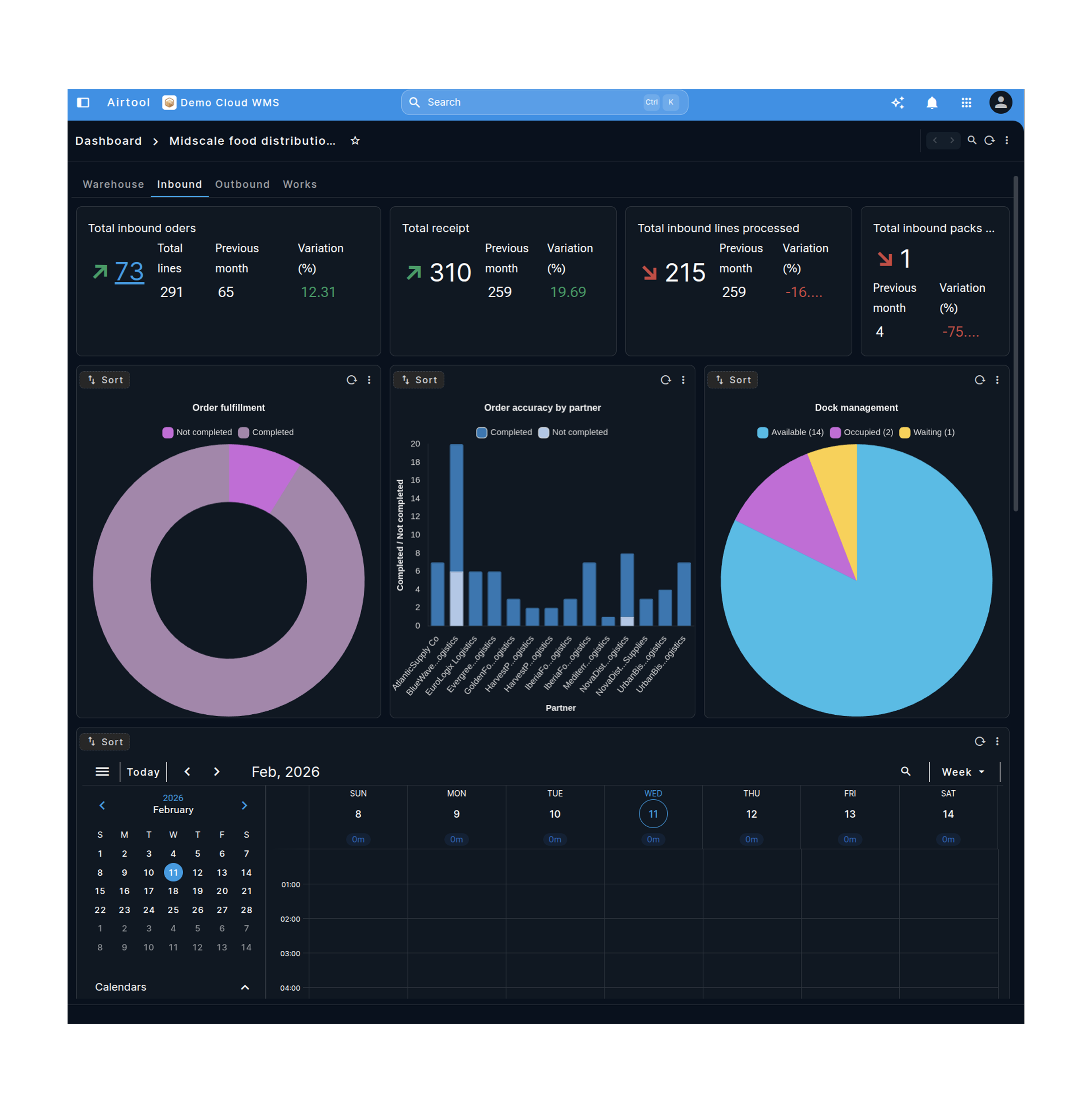Switch to the Warehouse tab
Image resolution: width=1092 pixels, height=1113 pixels.
(x=113, y=184)
